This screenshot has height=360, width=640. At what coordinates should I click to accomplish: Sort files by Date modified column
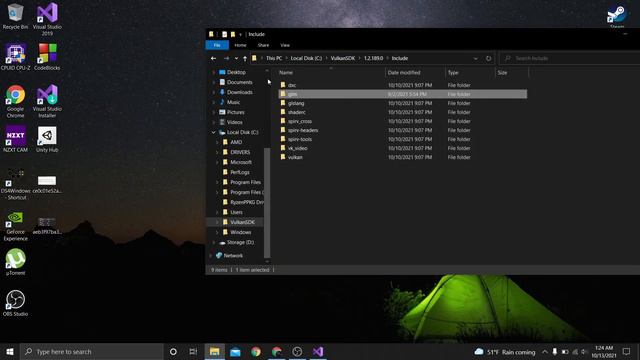click(416, 72)
